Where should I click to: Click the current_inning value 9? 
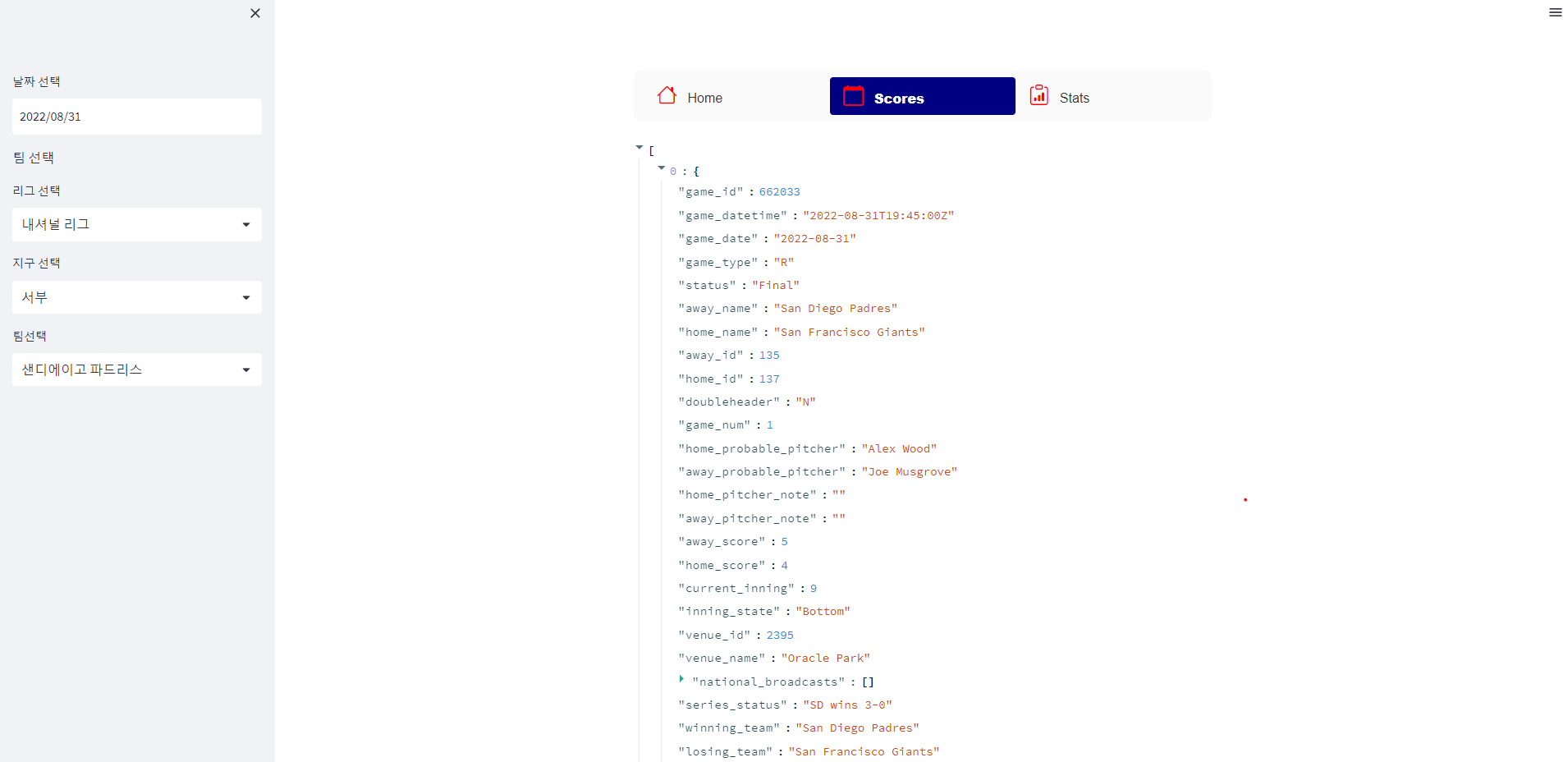814,589
